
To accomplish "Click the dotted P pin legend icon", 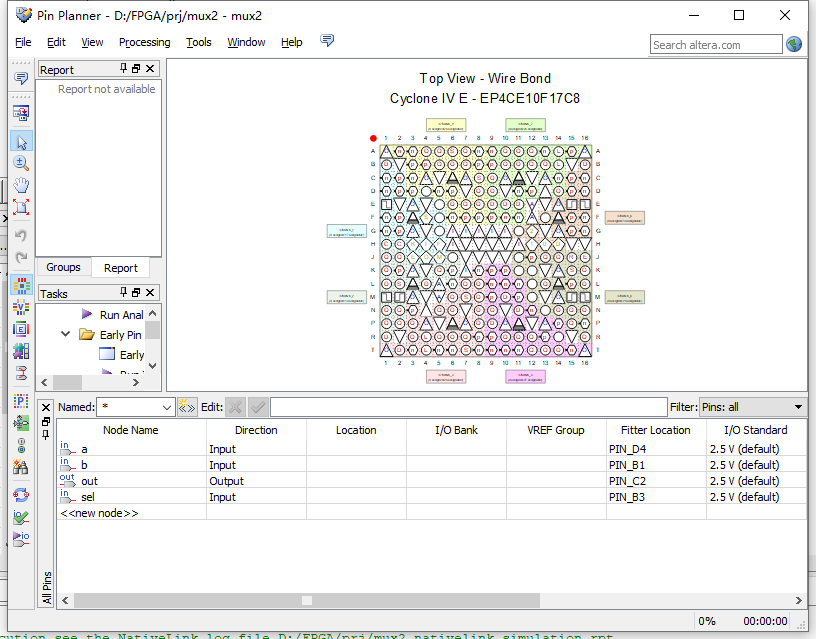I will coord(21,401).
